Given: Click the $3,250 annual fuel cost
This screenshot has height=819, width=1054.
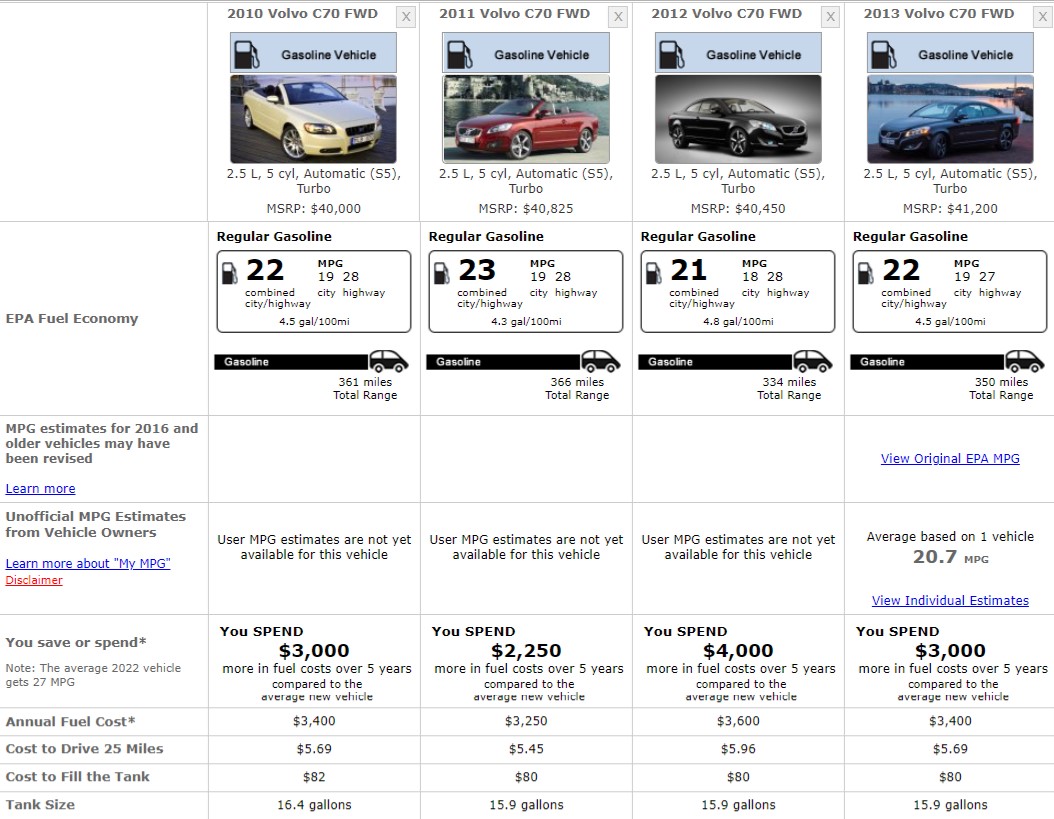Looking at the screenshot, I should coord(526,721).
